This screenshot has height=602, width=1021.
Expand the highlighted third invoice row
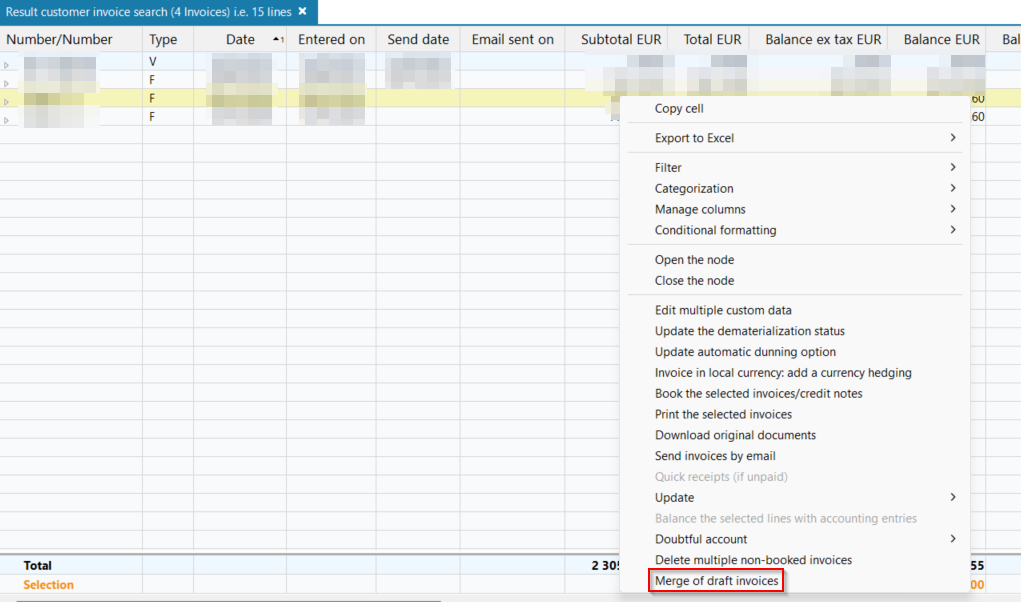click(x=7, y=101)
